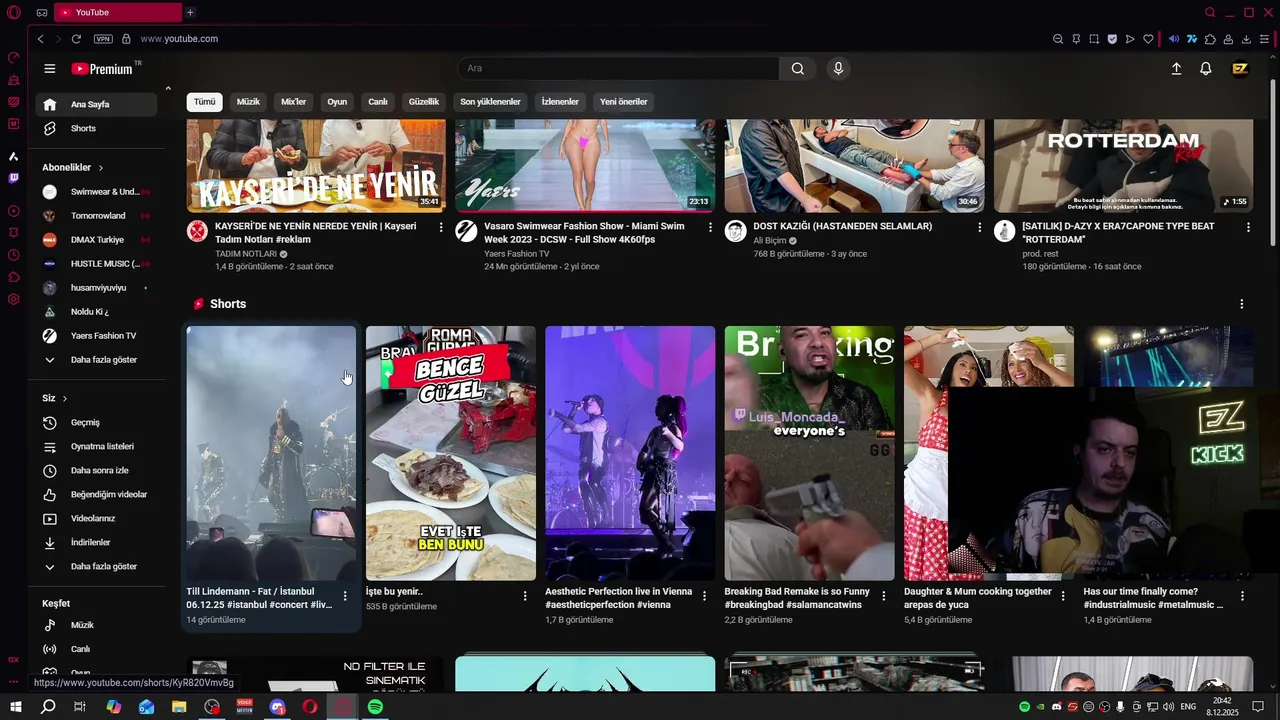Screen dimensions: 1280x720
Task: Open a new browser tab
Action: point(190,12)
